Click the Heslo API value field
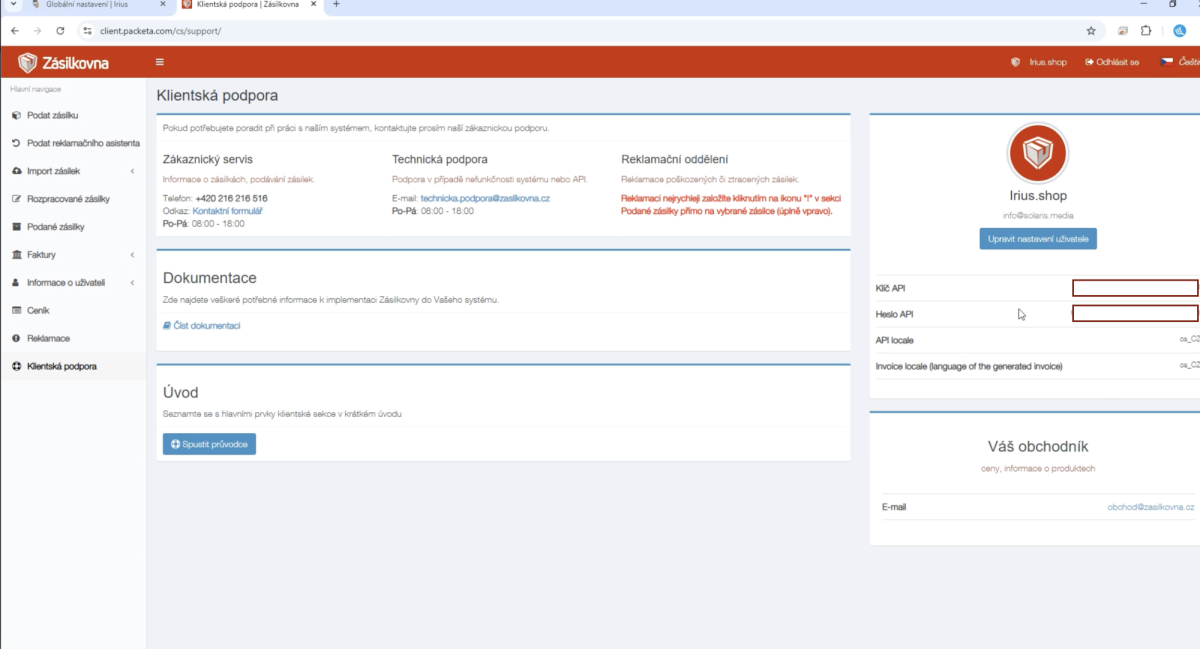The image size is (1200, 649). click(1135, 313)
